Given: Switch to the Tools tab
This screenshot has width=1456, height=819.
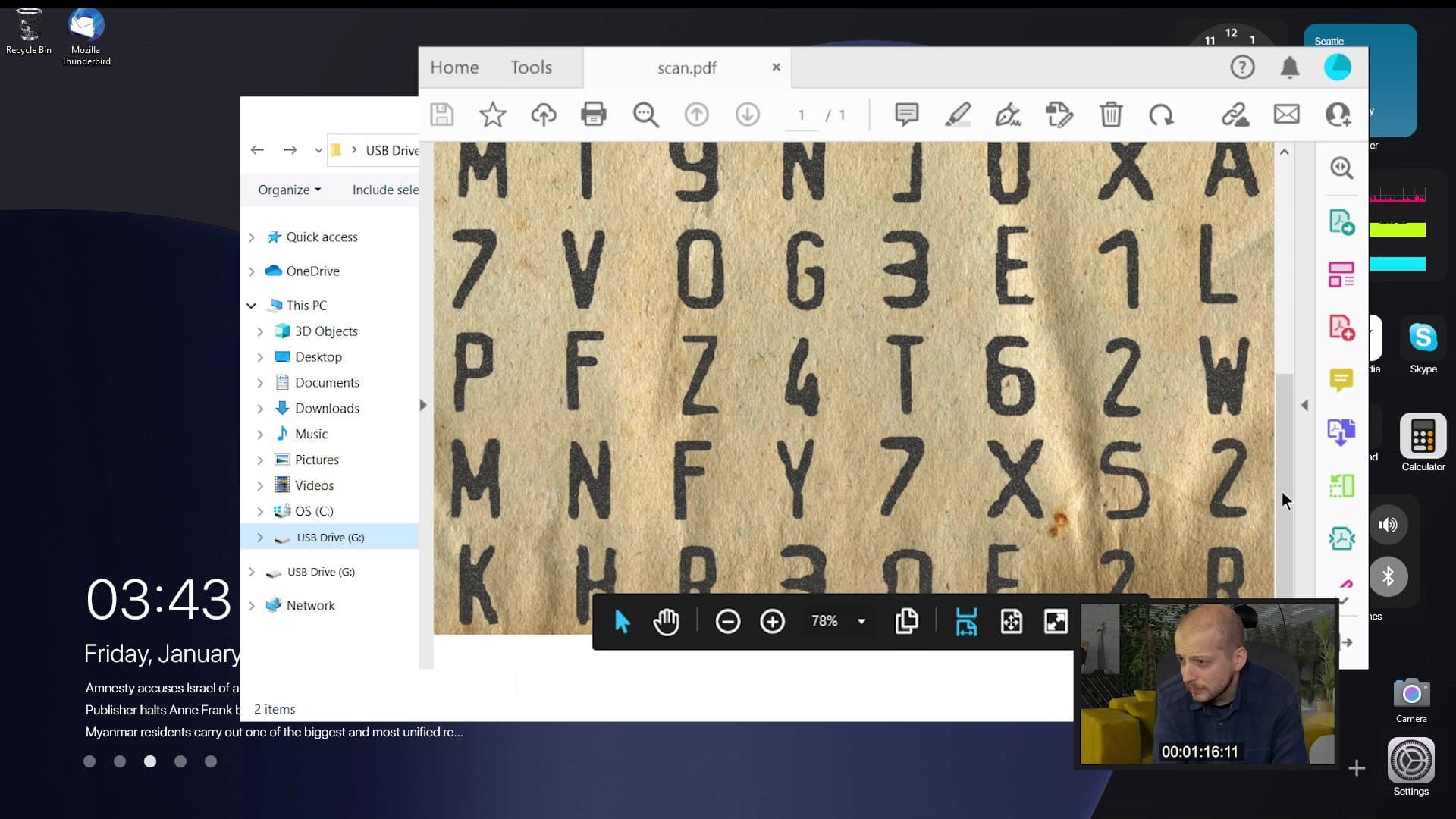Looking at the screenshot, I should pyautogui.click(x=531, y=67).
